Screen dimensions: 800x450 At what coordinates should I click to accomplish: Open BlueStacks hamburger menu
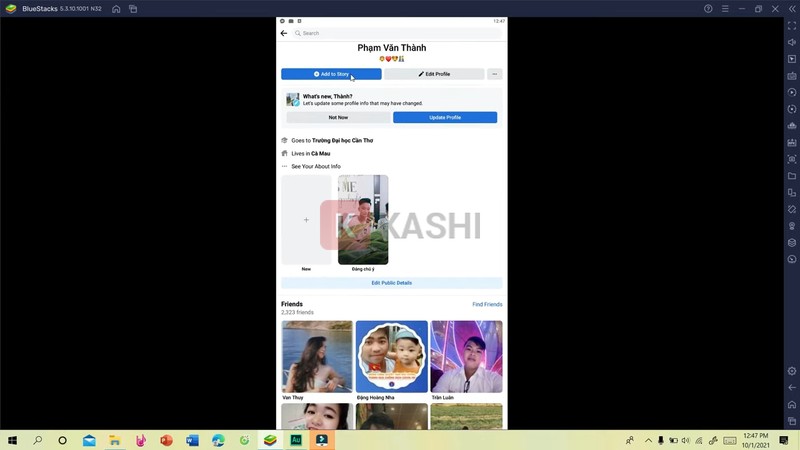725,9
